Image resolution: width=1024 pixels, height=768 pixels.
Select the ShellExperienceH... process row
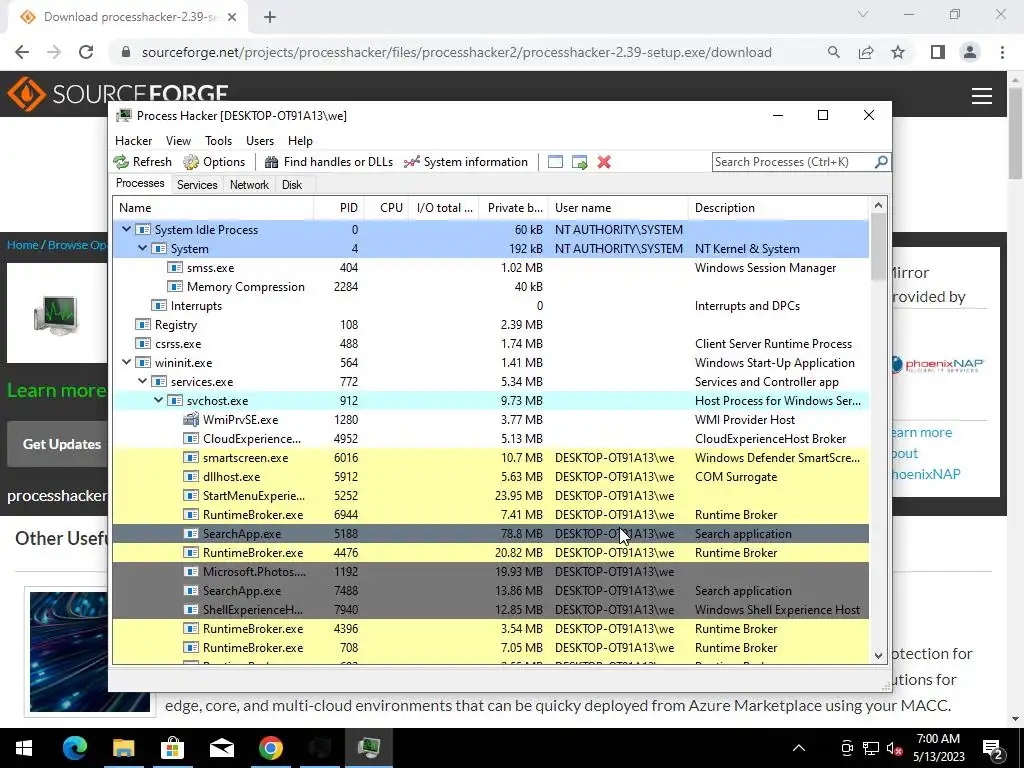pos(490,609)
